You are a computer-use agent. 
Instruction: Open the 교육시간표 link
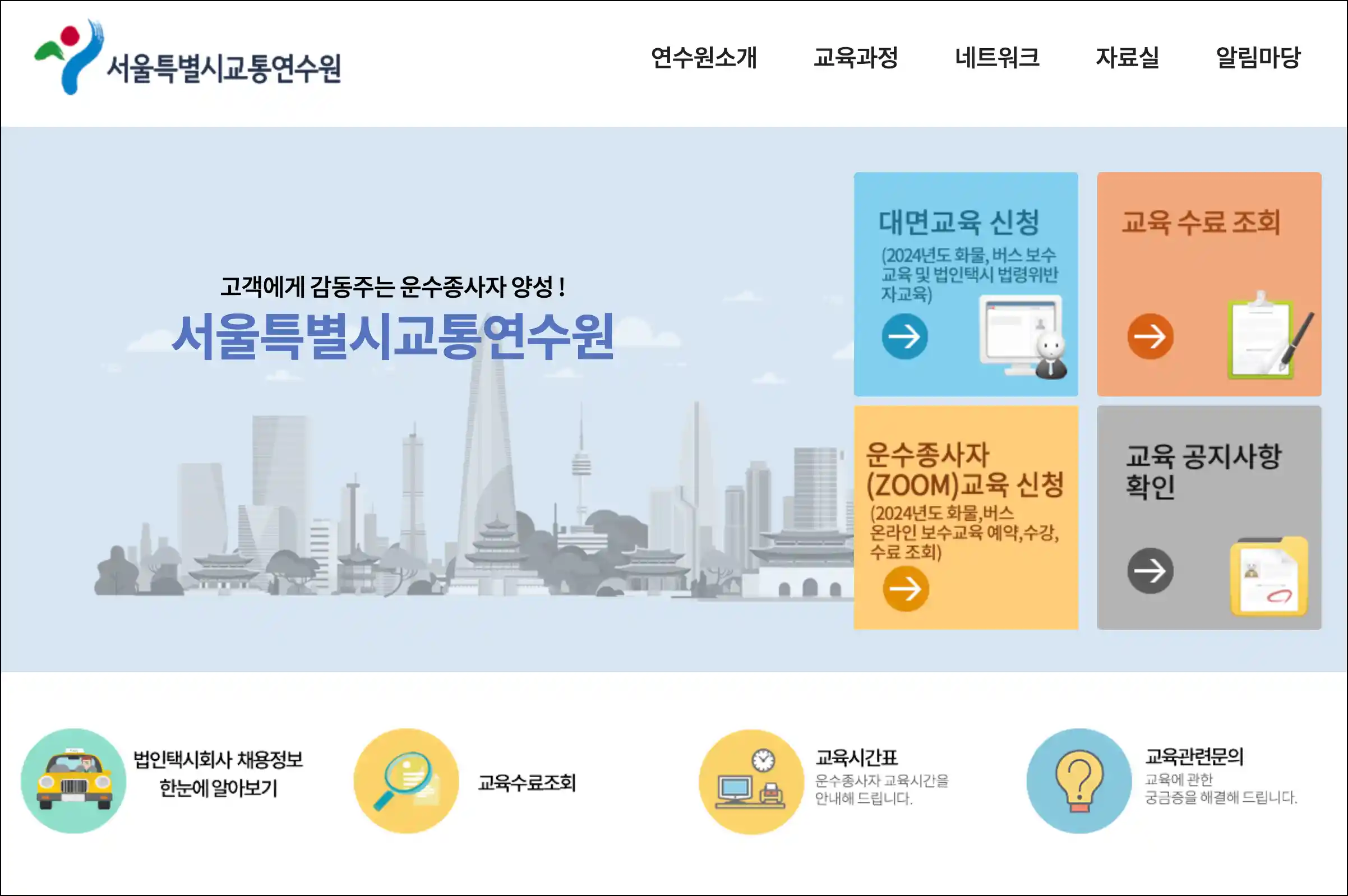[x=856, y=757]
